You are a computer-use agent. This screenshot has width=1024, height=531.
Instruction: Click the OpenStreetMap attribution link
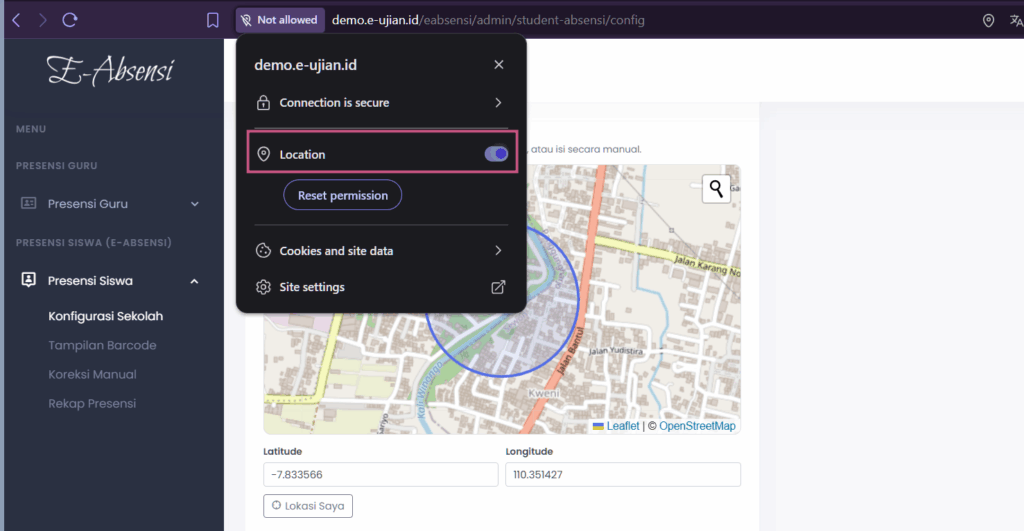click(697, 426)
